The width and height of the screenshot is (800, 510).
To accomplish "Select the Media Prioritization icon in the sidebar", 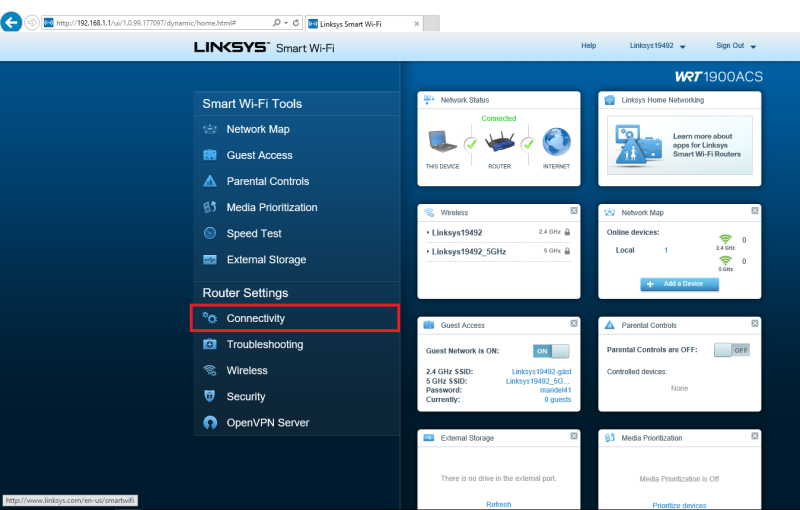I will [x=210, y=207].
